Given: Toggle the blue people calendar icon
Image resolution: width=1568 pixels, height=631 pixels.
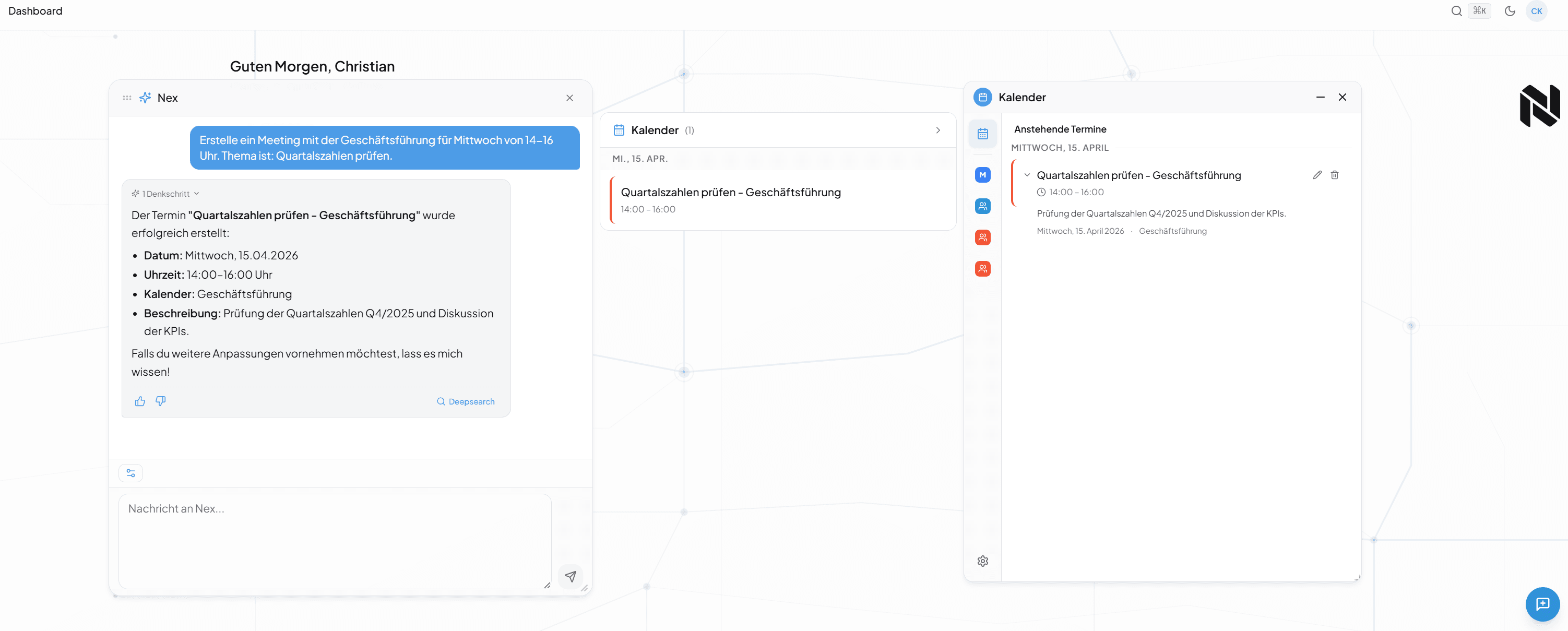Looking at the screenshot, I should click(982, 206).
